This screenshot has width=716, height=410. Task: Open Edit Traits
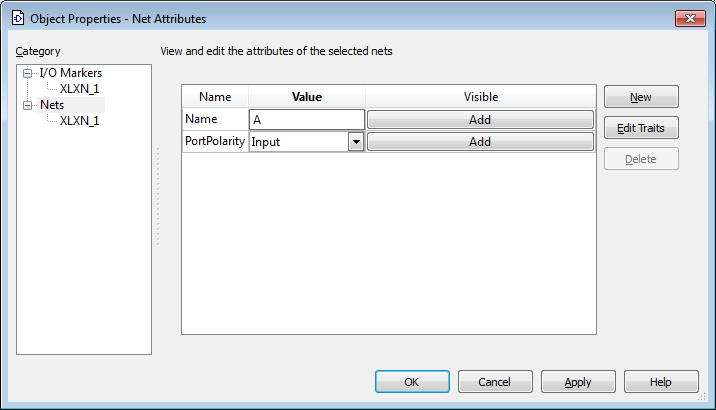[641, 128]
